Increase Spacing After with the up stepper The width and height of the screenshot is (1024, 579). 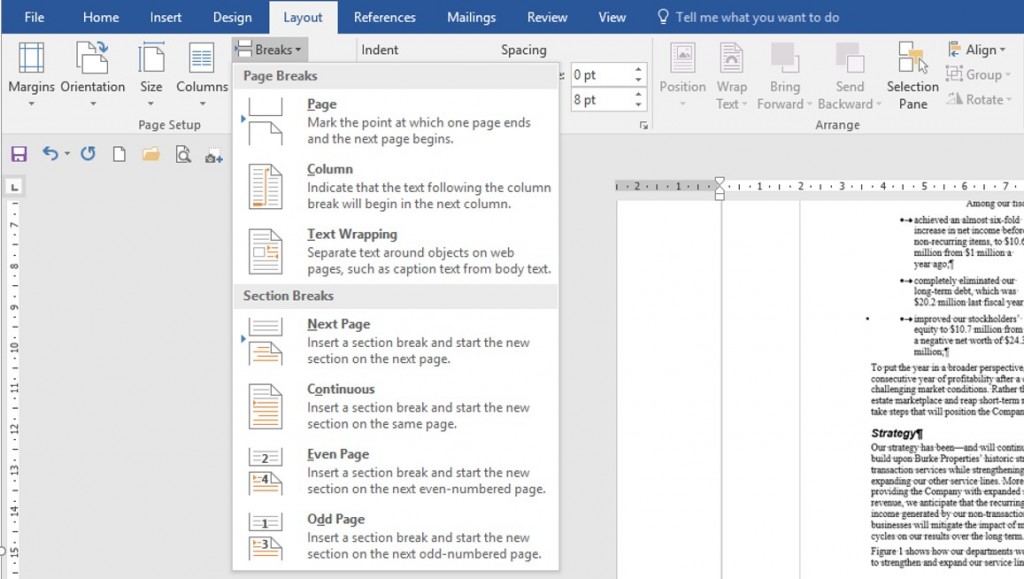(x=637, y=92)
